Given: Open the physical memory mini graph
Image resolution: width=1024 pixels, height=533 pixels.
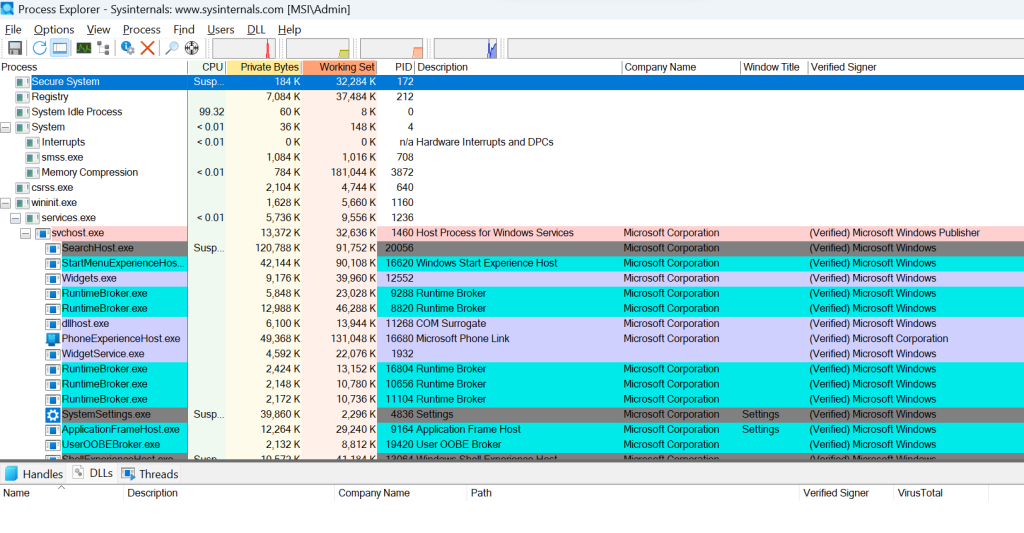Looking at the screenshot, I should coord(392,48).
